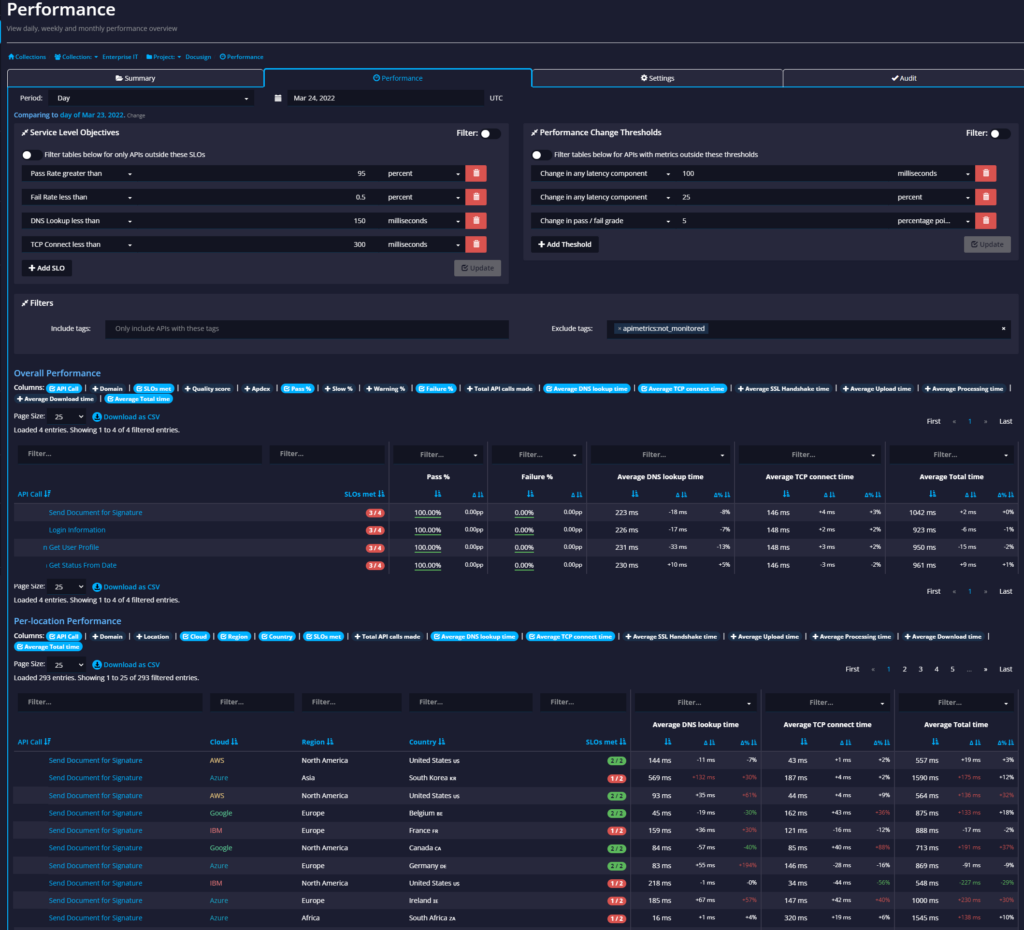Click the Include tags input field

point(307,329)
